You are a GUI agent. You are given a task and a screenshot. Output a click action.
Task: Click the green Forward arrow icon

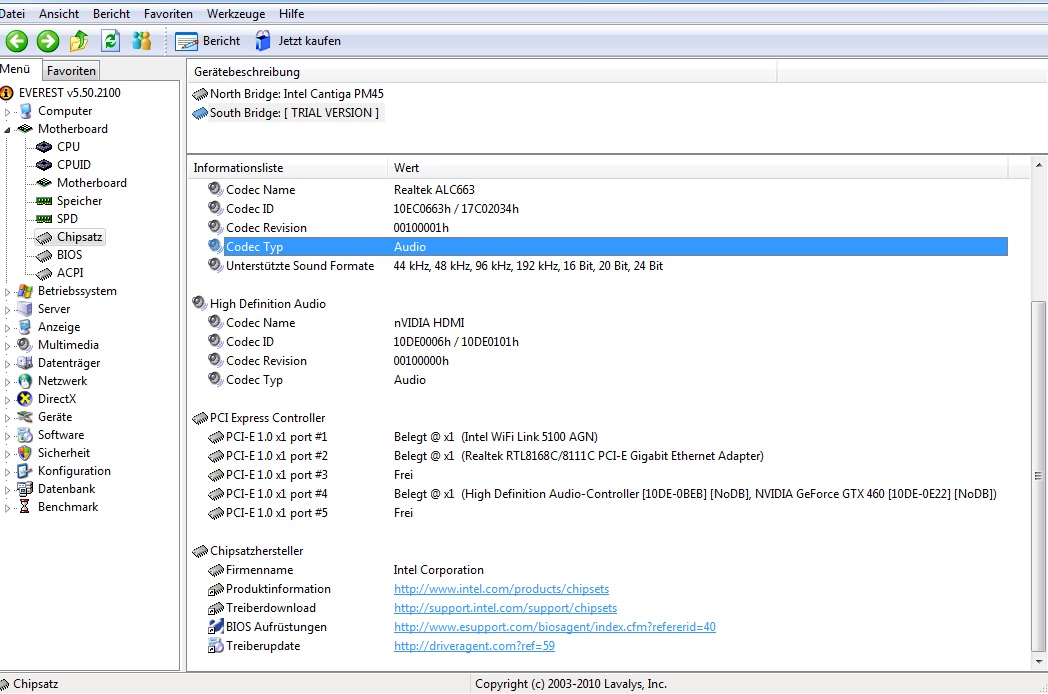47,41
